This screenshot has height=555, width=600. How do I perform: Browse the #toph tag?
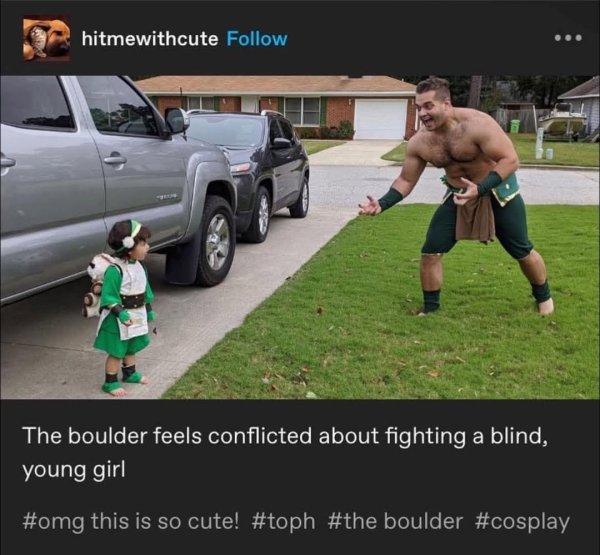click(x=283, y=521)
